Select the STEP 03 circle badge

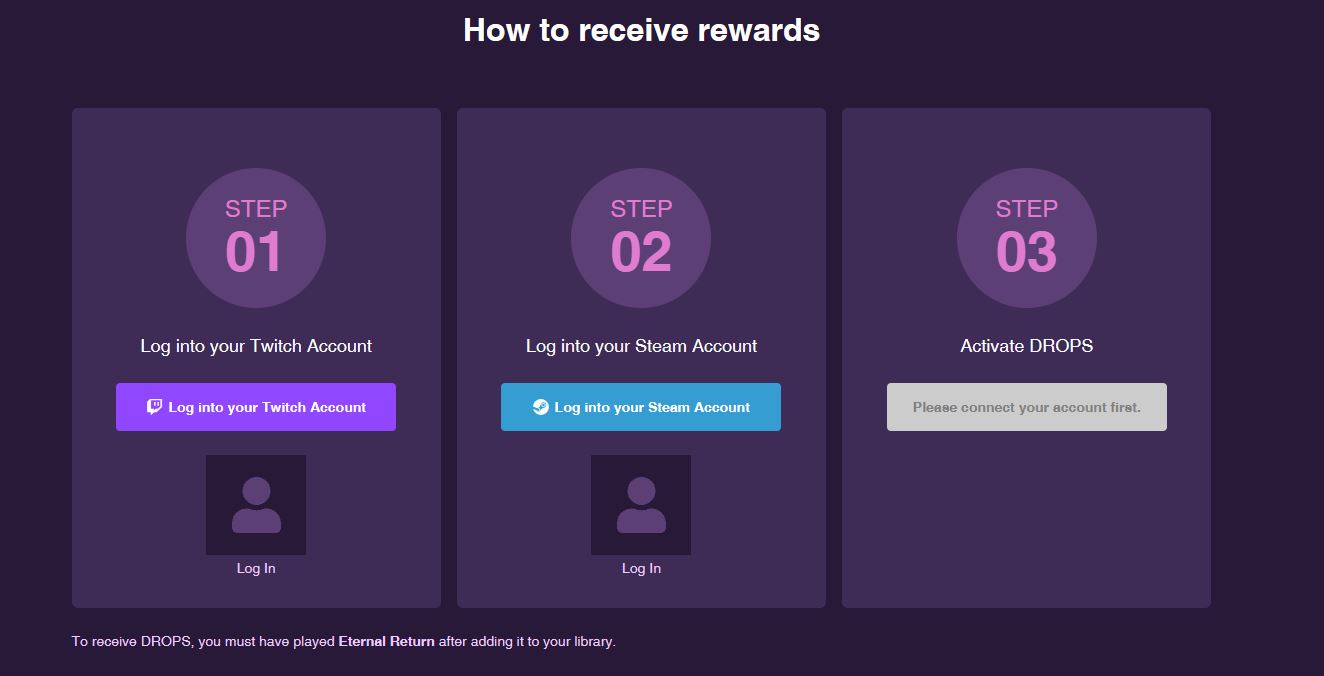click(1027, 237)
